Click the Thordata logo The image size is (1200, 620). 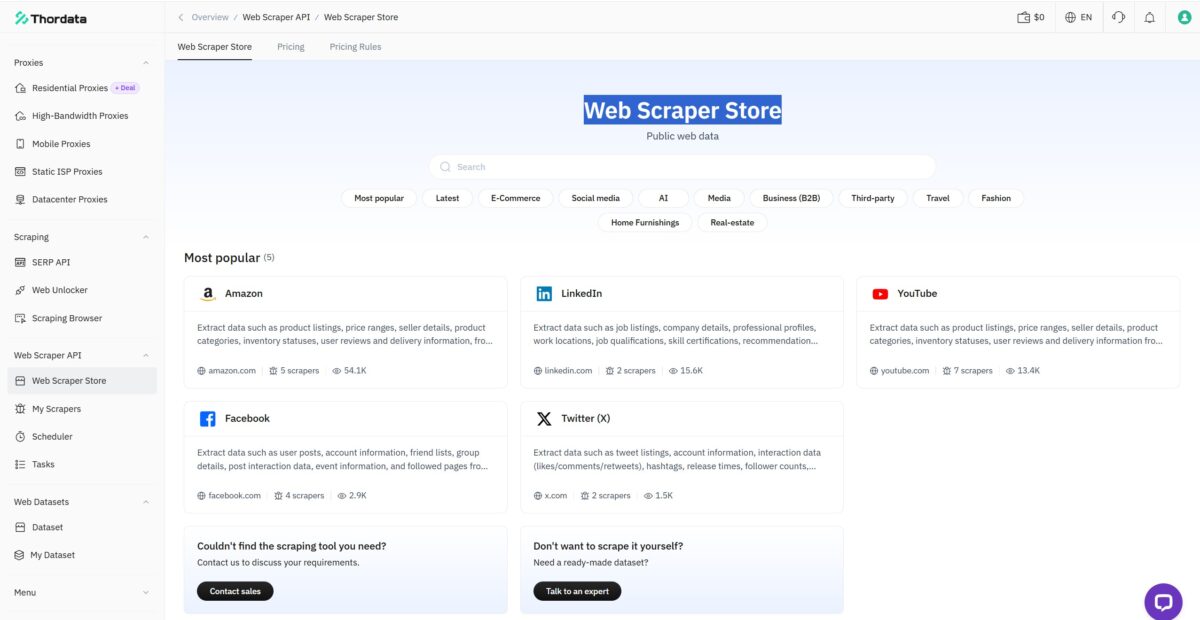click(x=50, y=18)
